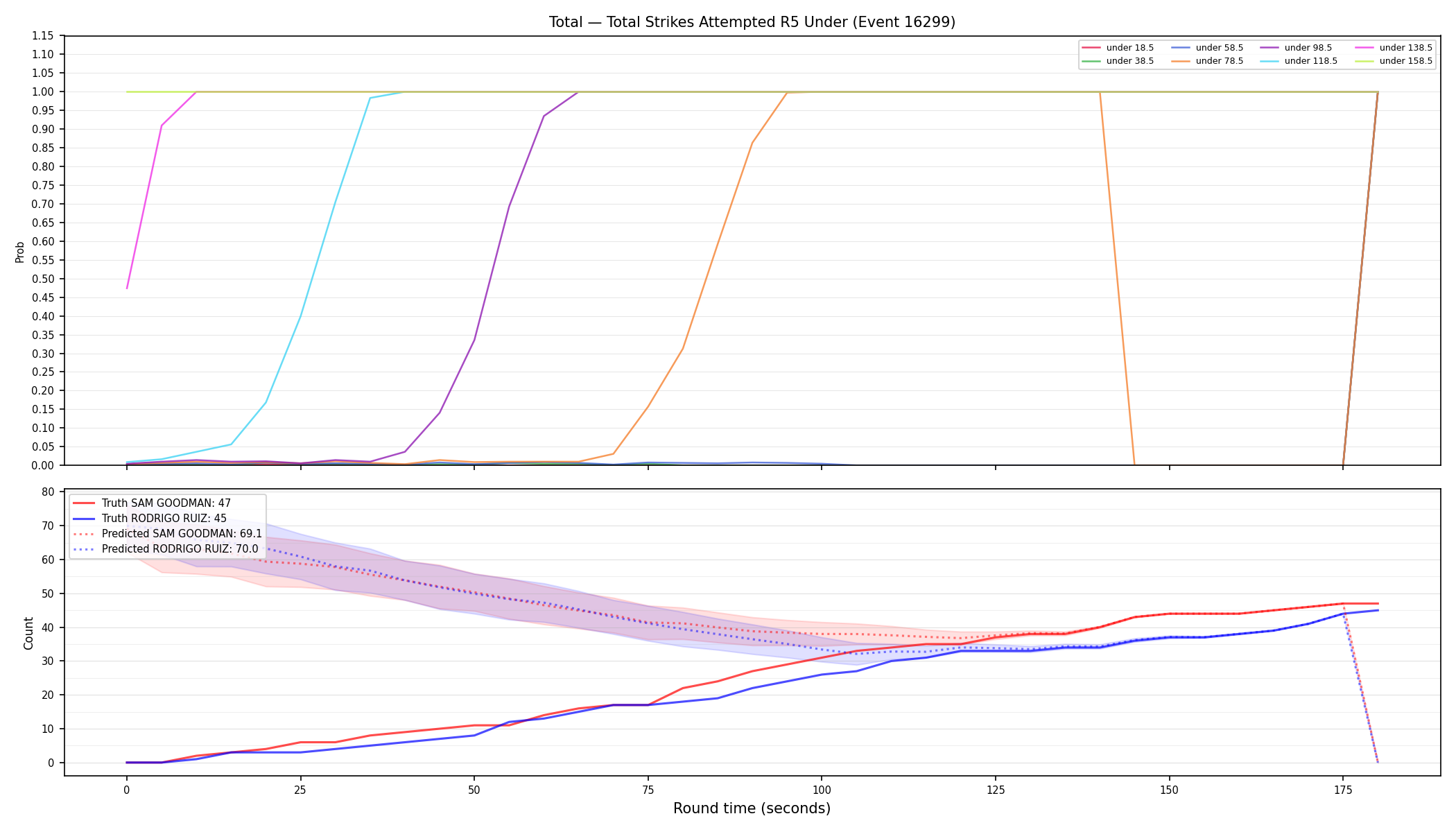The height and width of the screenshot is (832, 1456).
Task: Click the 'under 158.5' legend entry
Action: 1394,61
